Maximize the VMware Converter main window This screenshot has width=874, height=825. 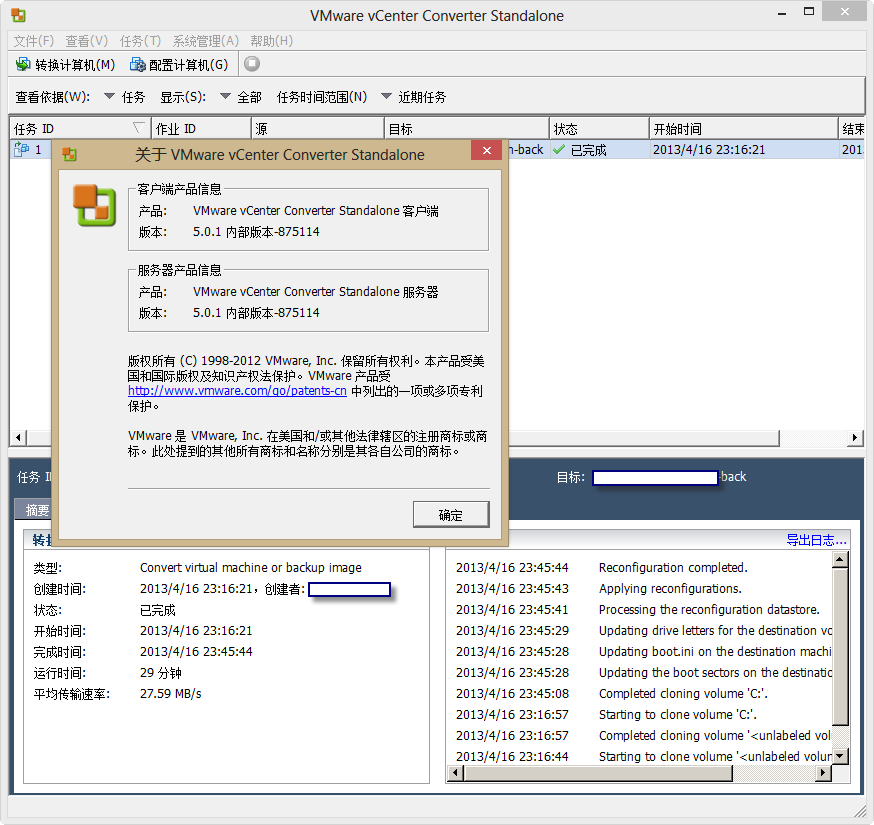(x=809, y=12)
